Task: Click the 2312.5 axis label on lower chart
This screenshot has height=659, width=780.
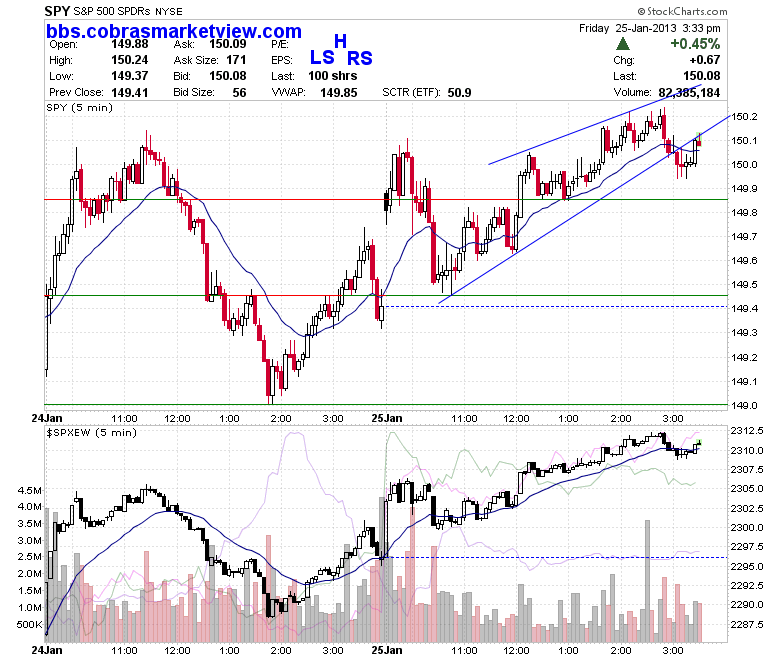Action: click(x=747, y=431)
